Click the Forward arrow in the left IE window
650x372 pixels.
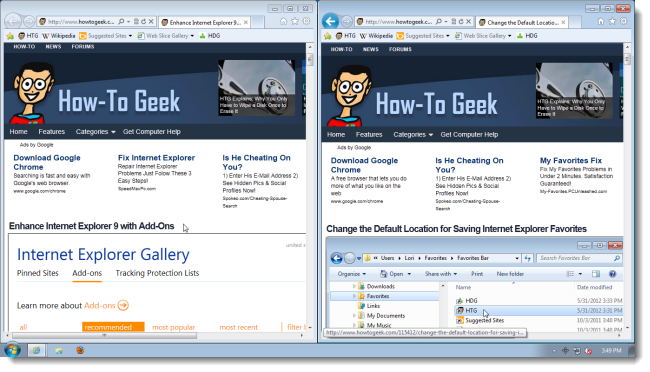pos(29,21)
